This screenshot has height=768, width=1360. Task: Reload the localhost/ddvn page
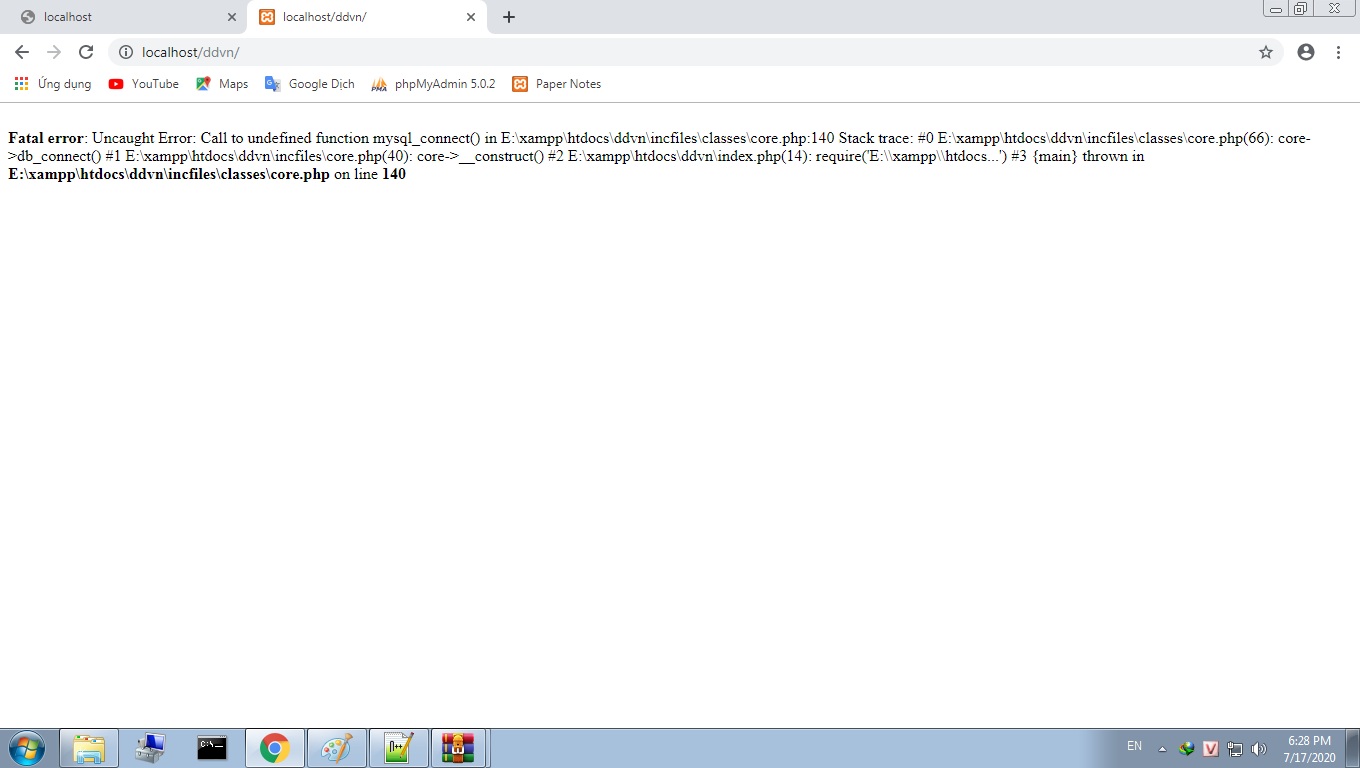[86, 52]
